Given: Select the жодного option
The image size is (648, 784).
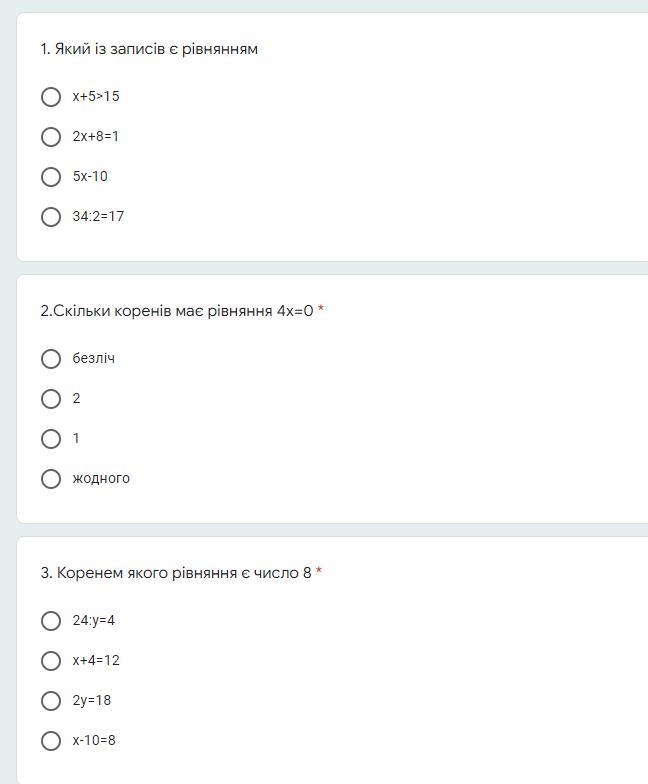Looking at the screenshot, I should tap(50, 478).
